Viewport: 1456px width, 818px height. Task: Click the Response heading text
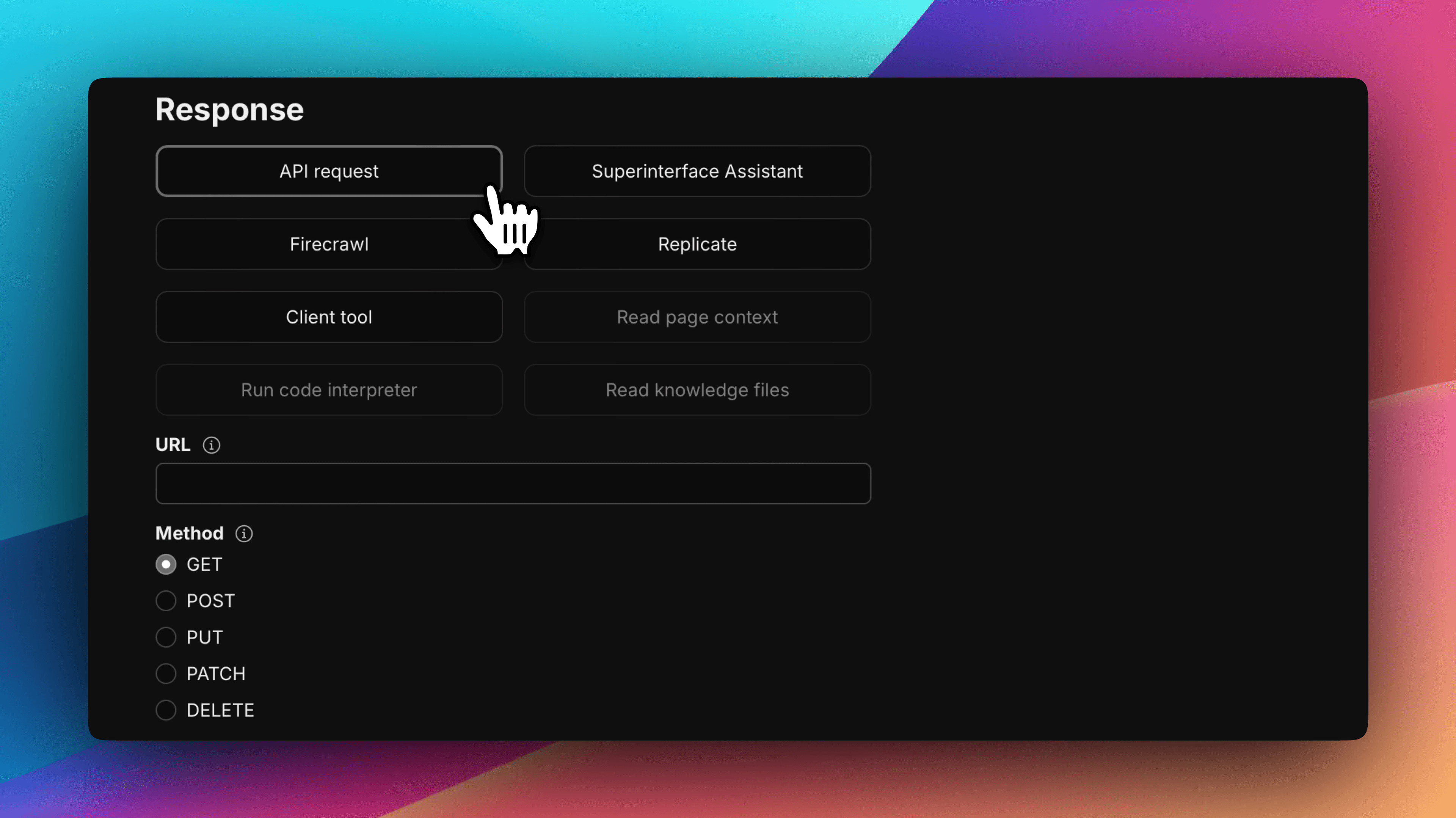[229, 110]
